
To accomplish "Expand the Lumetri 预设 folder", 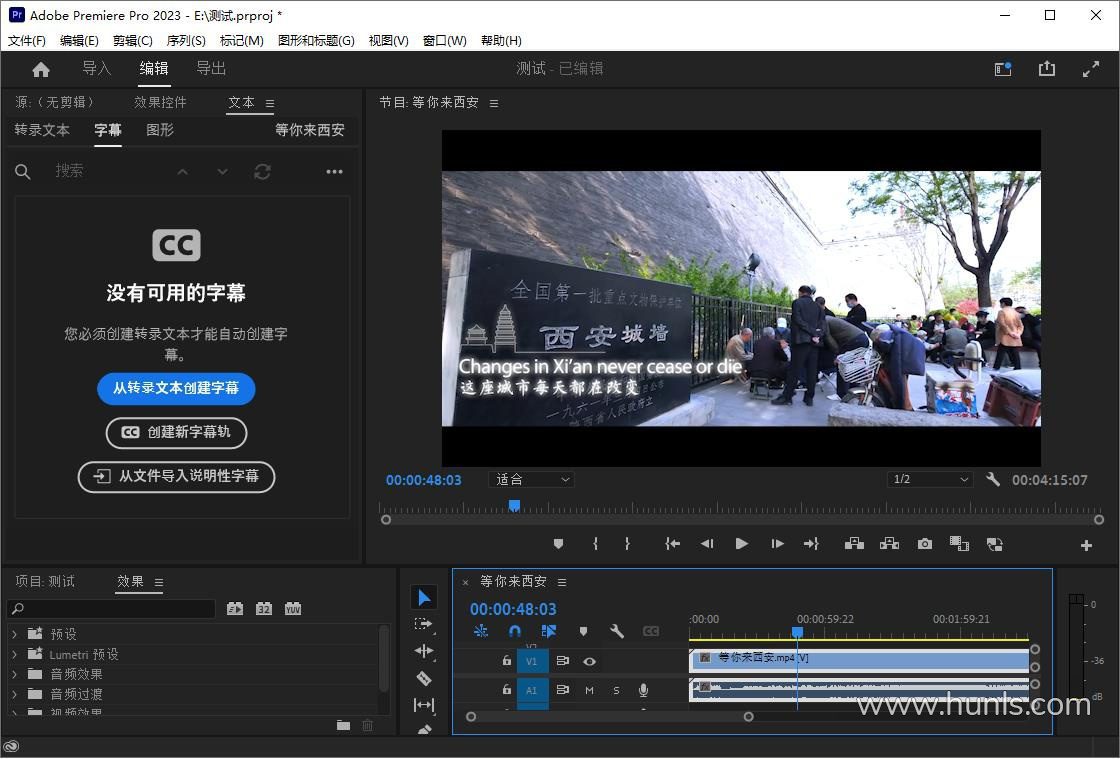I will [14, 654].
